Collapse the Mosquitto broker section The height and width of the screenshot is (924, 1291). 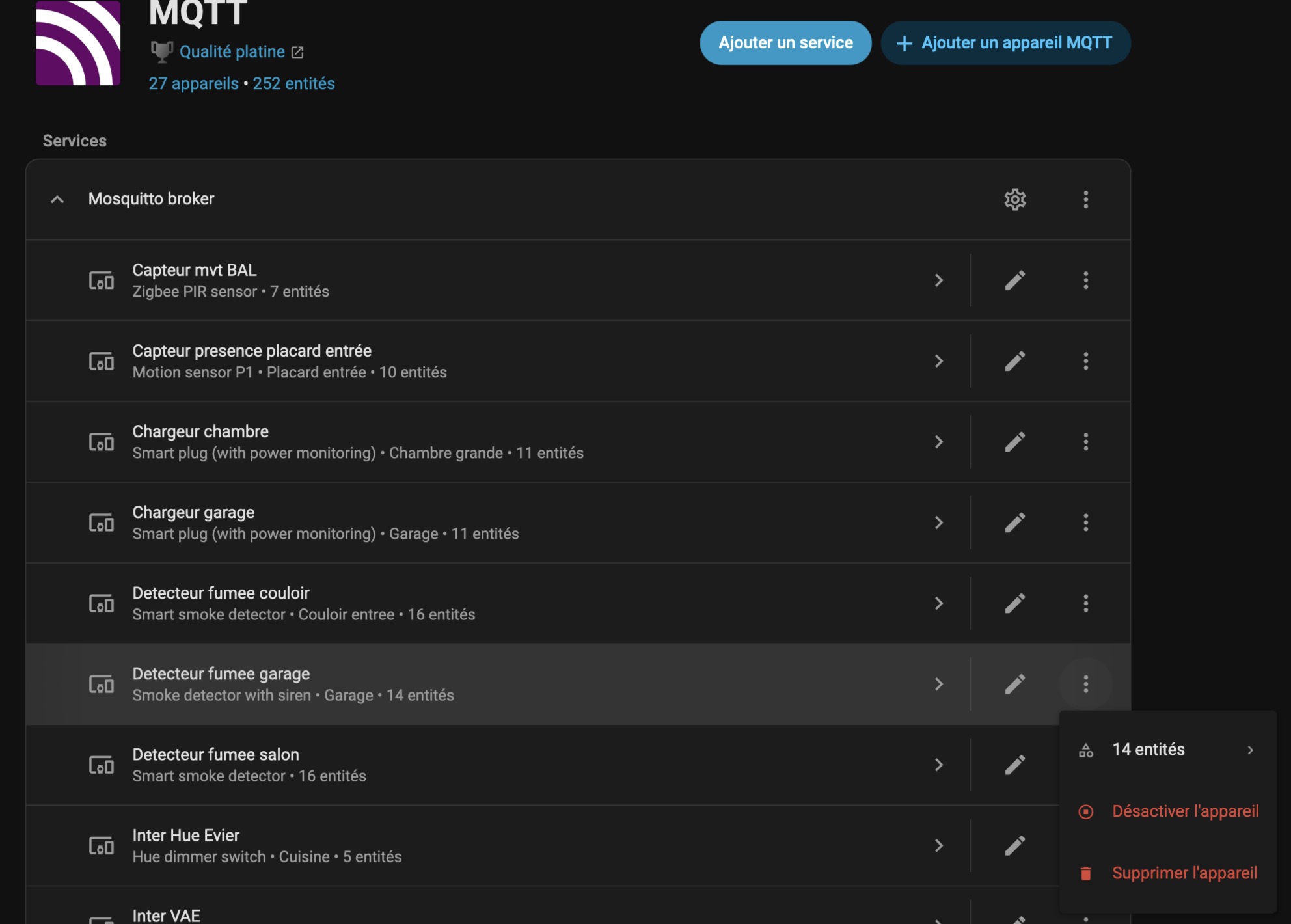point(57,199)
